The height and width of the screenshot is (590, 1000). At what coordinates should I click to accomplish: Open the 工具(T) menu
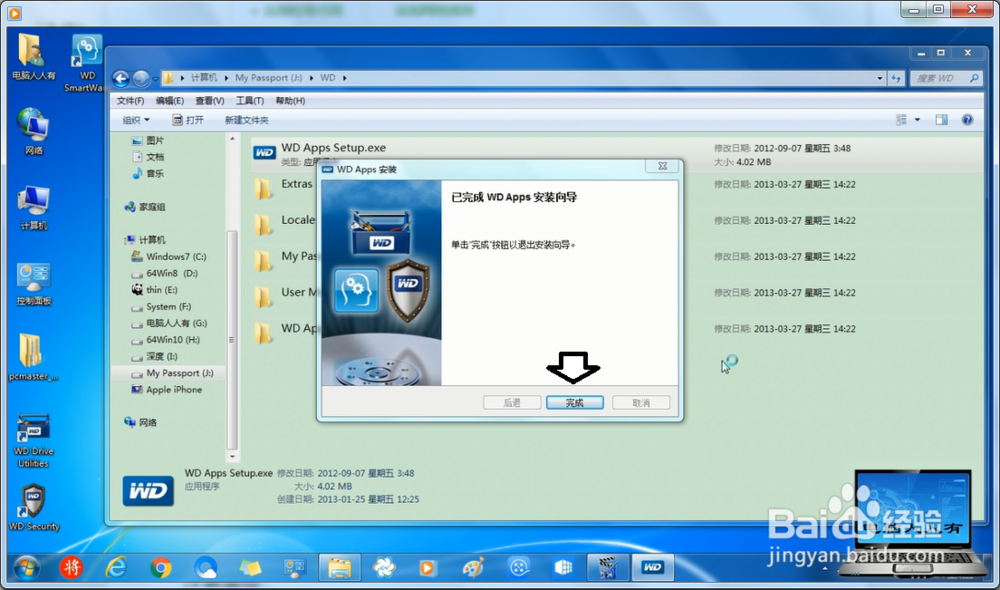tap(249, 101)
